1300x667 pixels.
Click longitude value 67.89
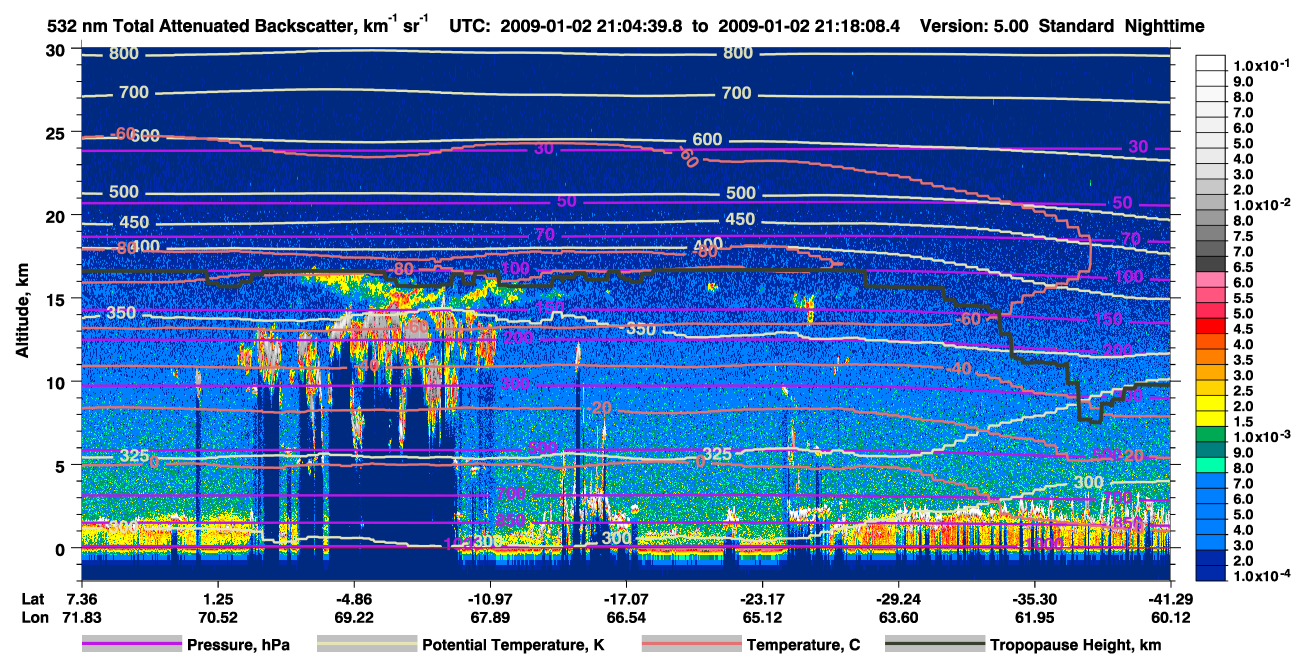(x=489, y=617)
